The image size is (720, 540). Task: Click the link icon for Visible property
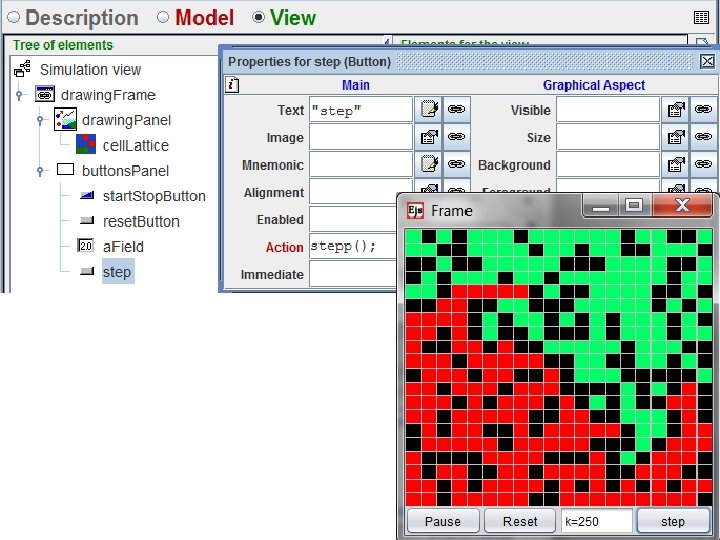(703, 109)
